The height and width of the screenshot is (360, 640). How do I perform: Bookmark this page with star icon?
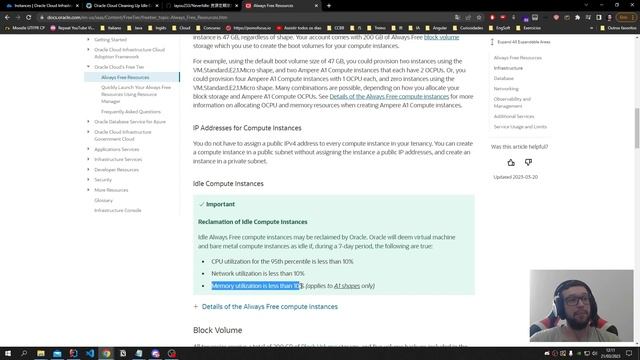[x=479, y=18]
